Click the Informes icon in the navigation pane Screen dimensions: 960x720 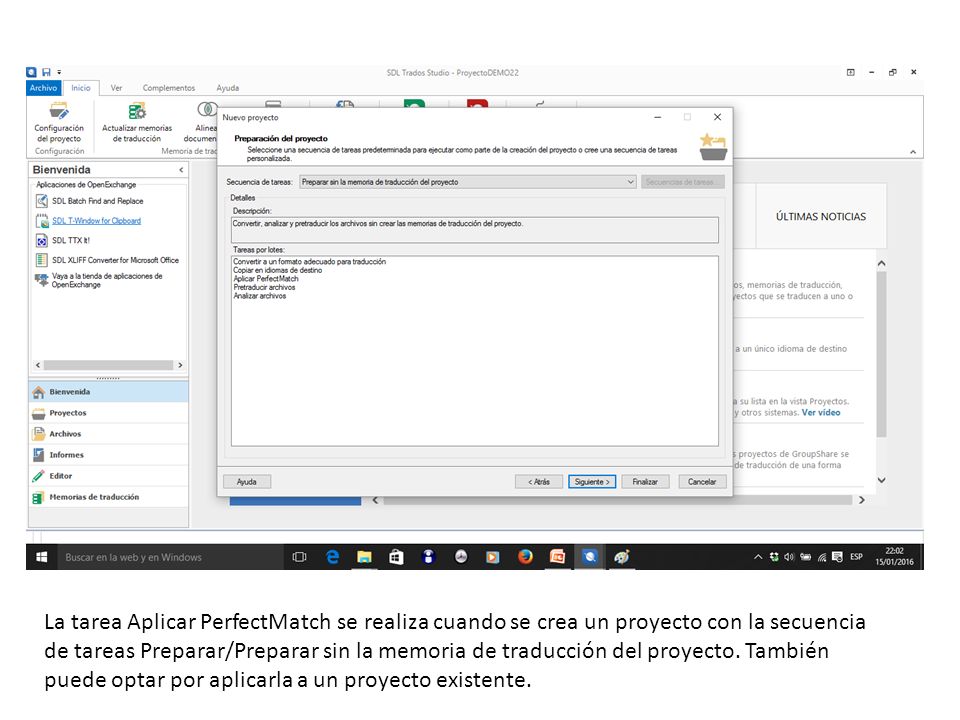39,455
